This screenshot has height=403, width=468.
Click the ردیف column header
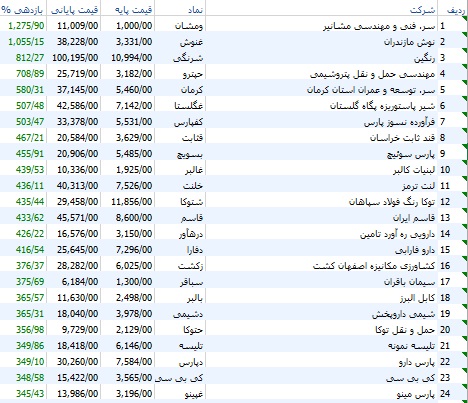click(x=455, y=10)
